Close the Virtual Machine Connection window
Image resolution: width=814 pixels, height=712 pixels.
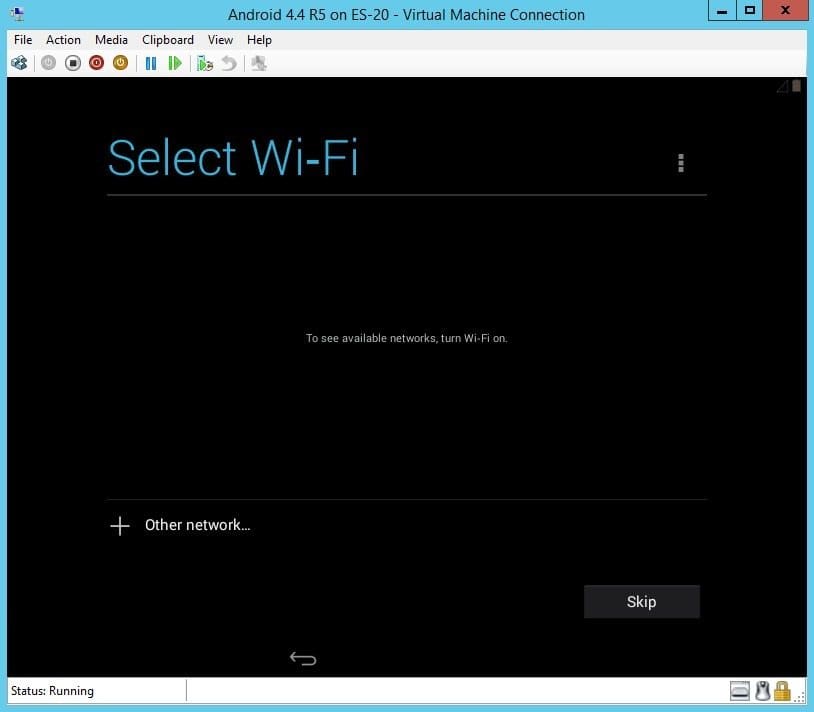coord(785,10)
